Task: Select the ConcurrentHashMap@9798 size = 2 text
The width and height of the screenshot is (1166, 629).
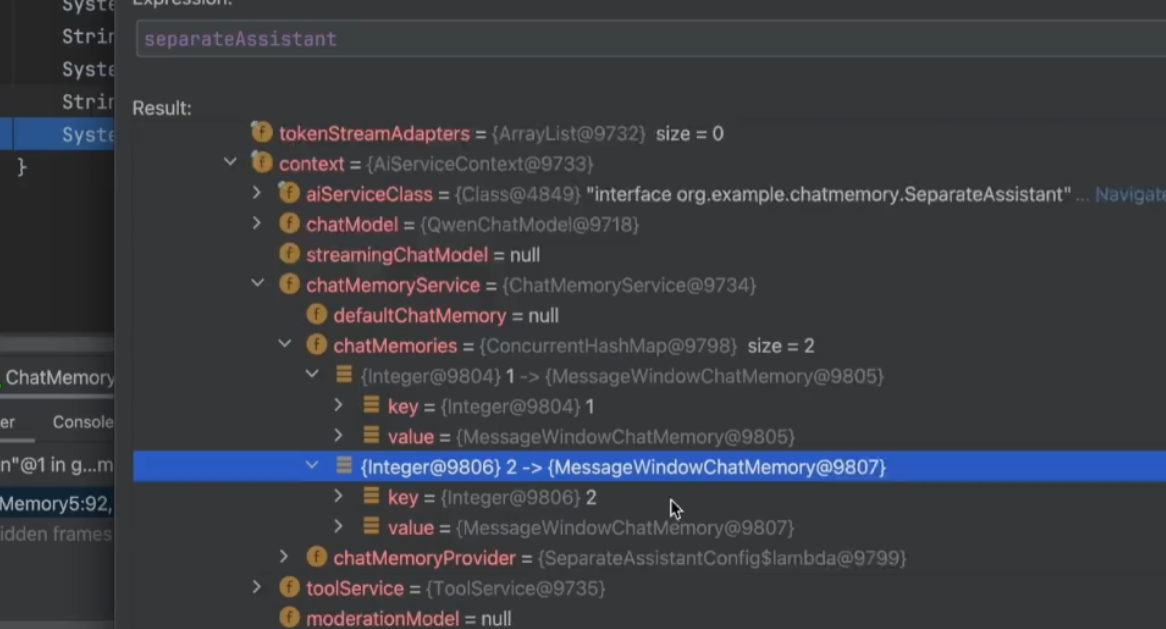Action: coord(647,346)
